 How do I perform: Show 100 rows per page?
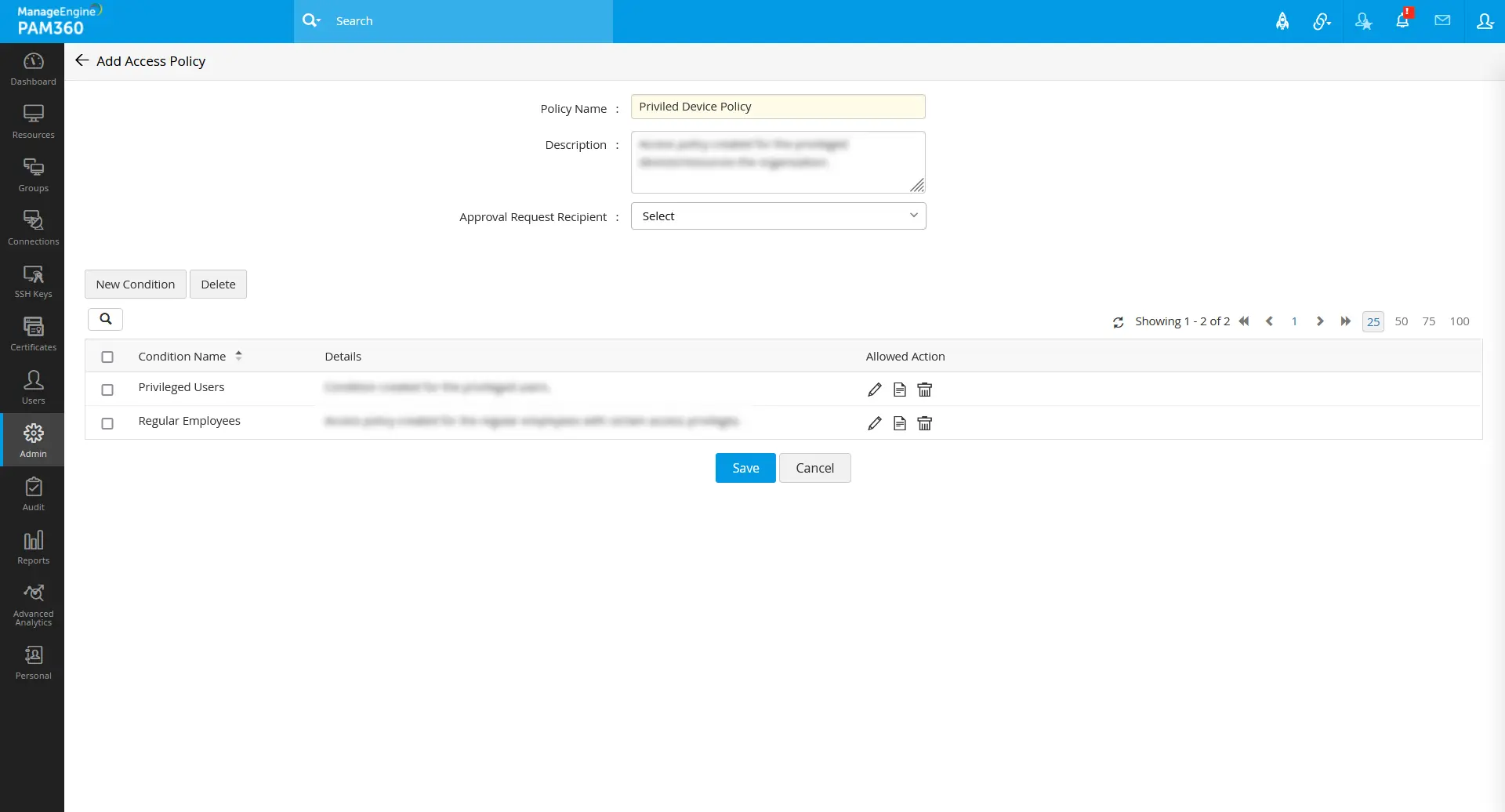(x=1460, y=321)
